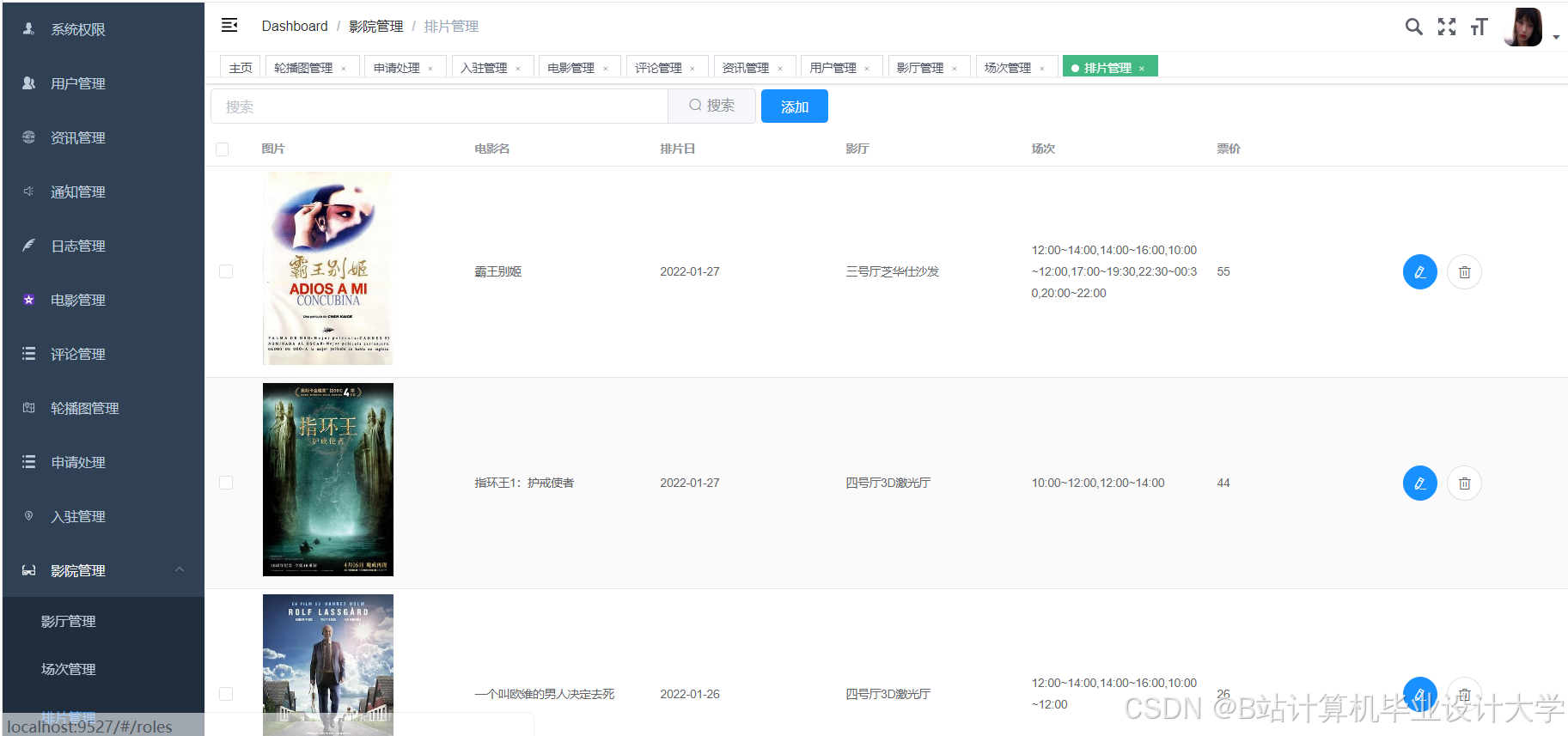Click the 通知管理 speaker icon

point(28,192)
